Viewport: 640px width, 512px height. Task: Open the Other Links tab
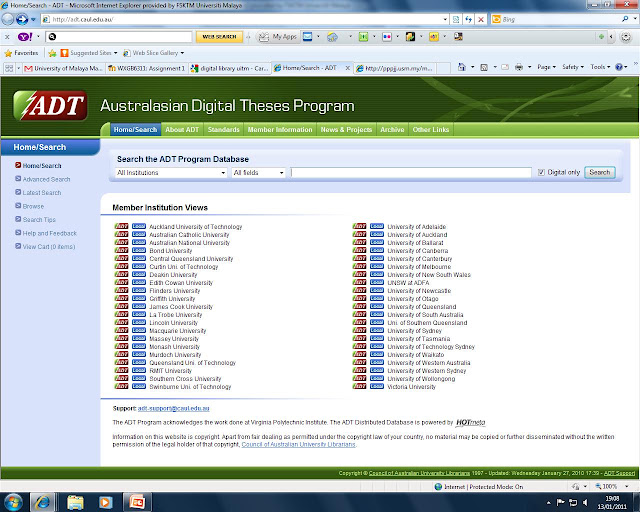pyautogui.click(x=431, y=129)
